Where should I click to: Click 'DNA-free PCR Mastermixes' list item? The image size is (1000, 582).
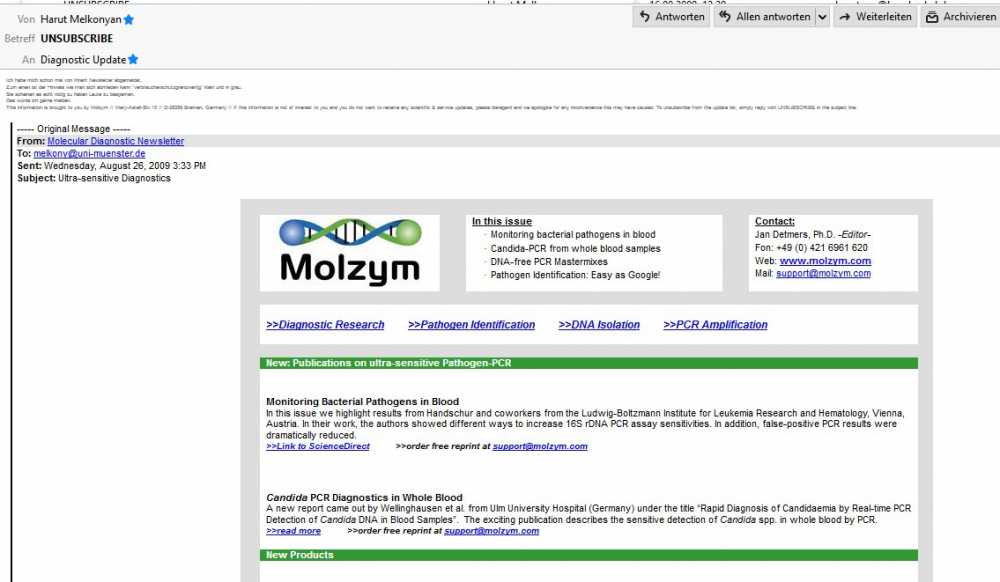click(x=549, y=262)
